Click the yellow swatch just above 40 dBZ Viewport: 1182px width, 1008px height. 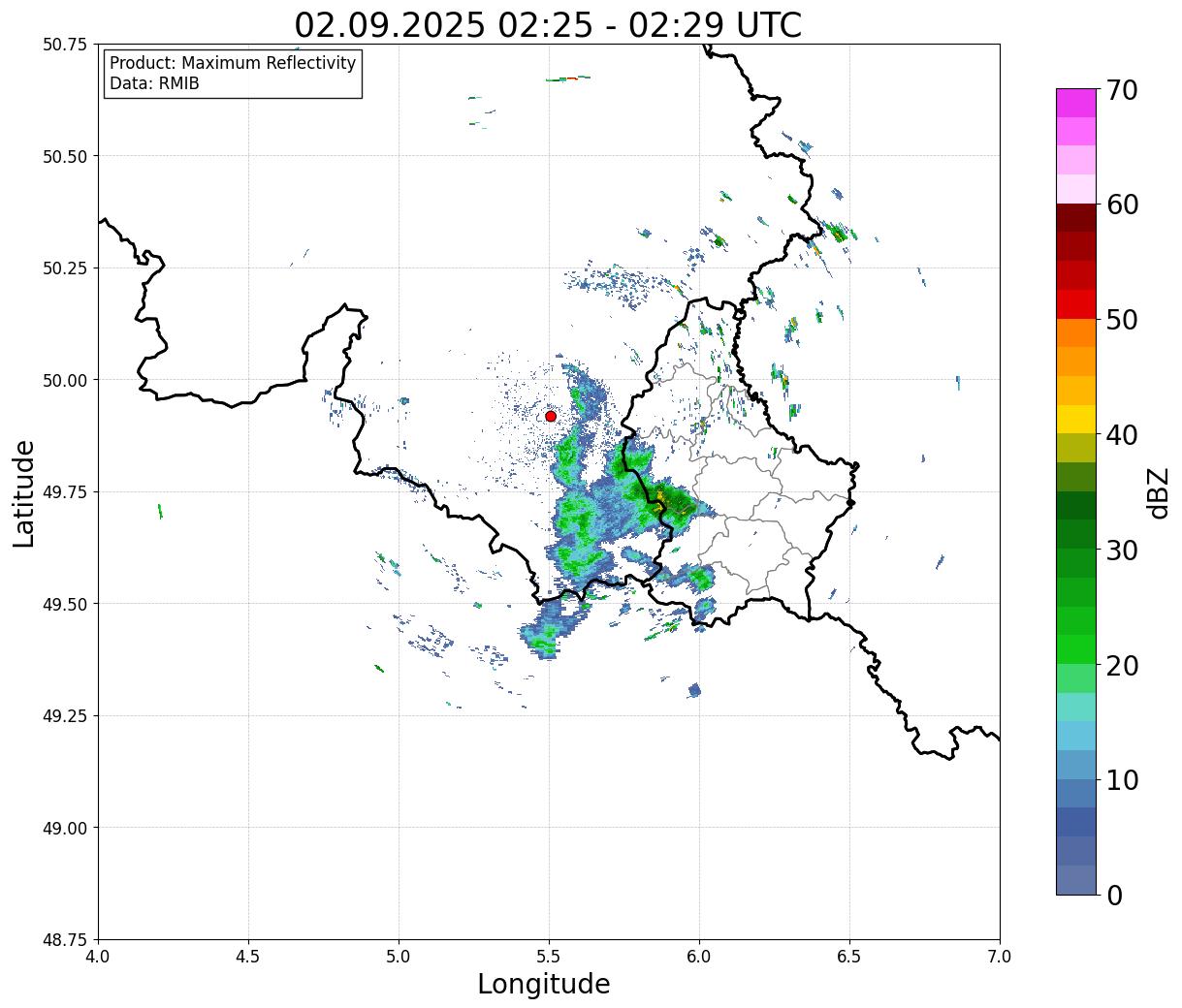(1076, 420)
